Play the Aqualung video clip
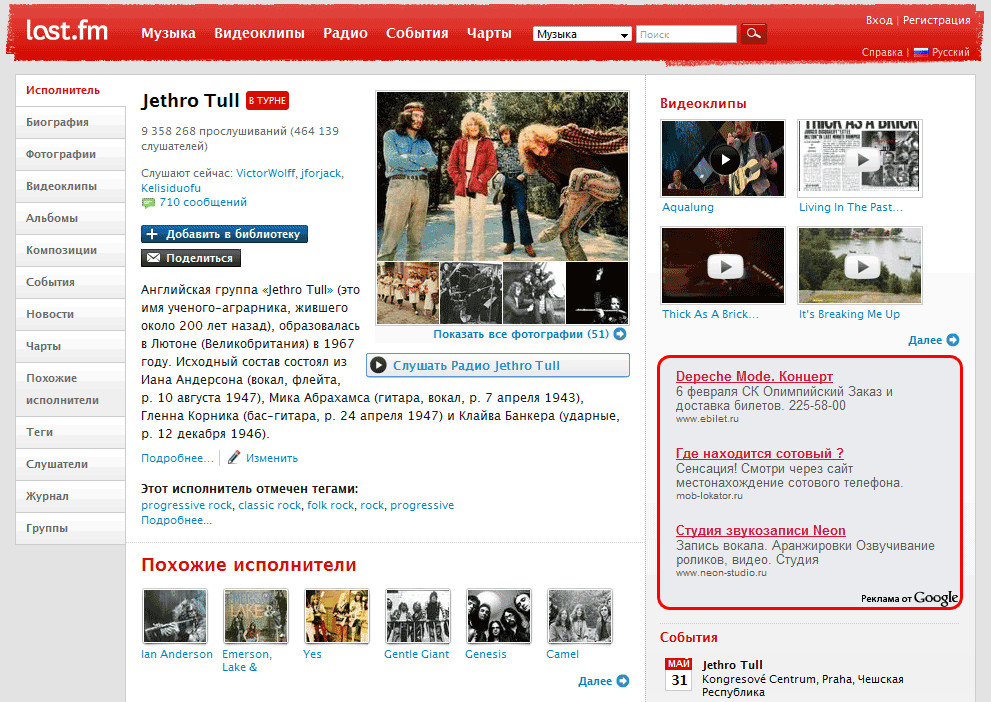Image resolution: width=991 pixels, height=702 pixels. tap(723, 159)
